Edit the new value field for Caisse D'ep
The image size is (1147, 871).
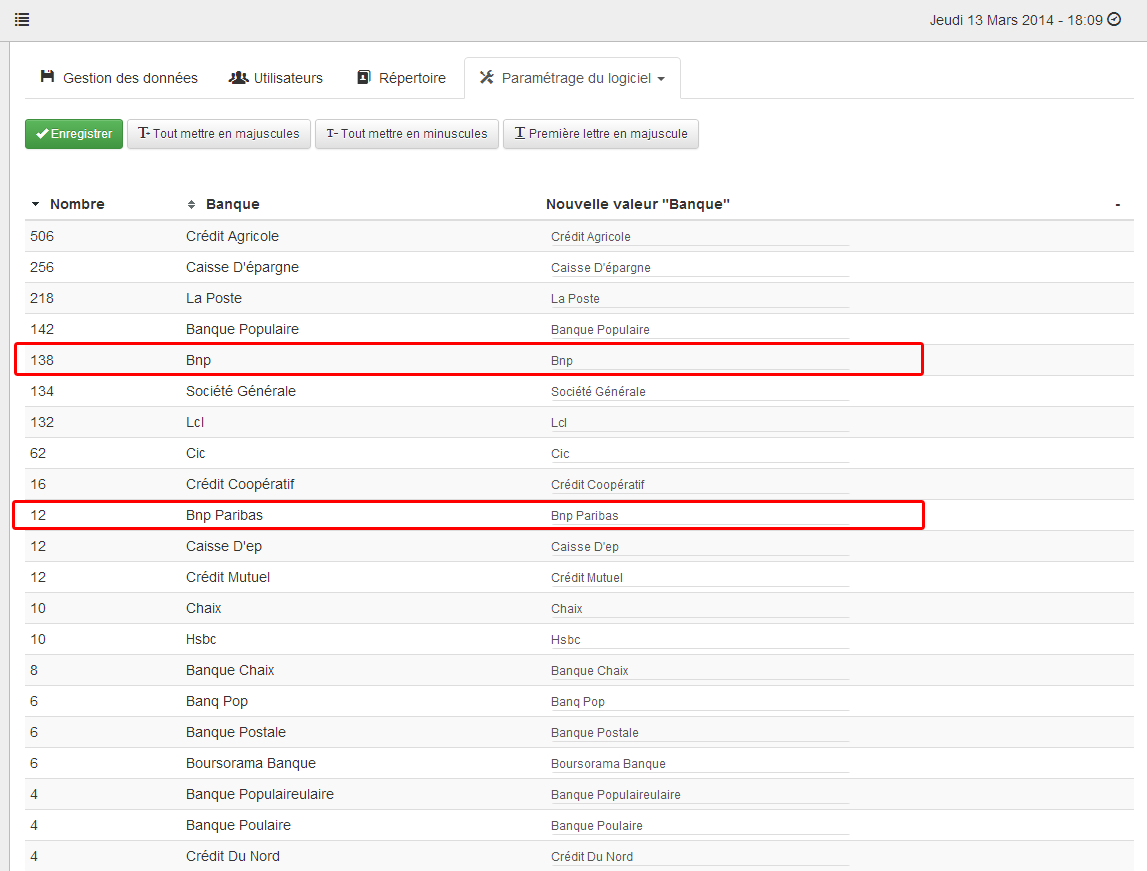(699, 546)
